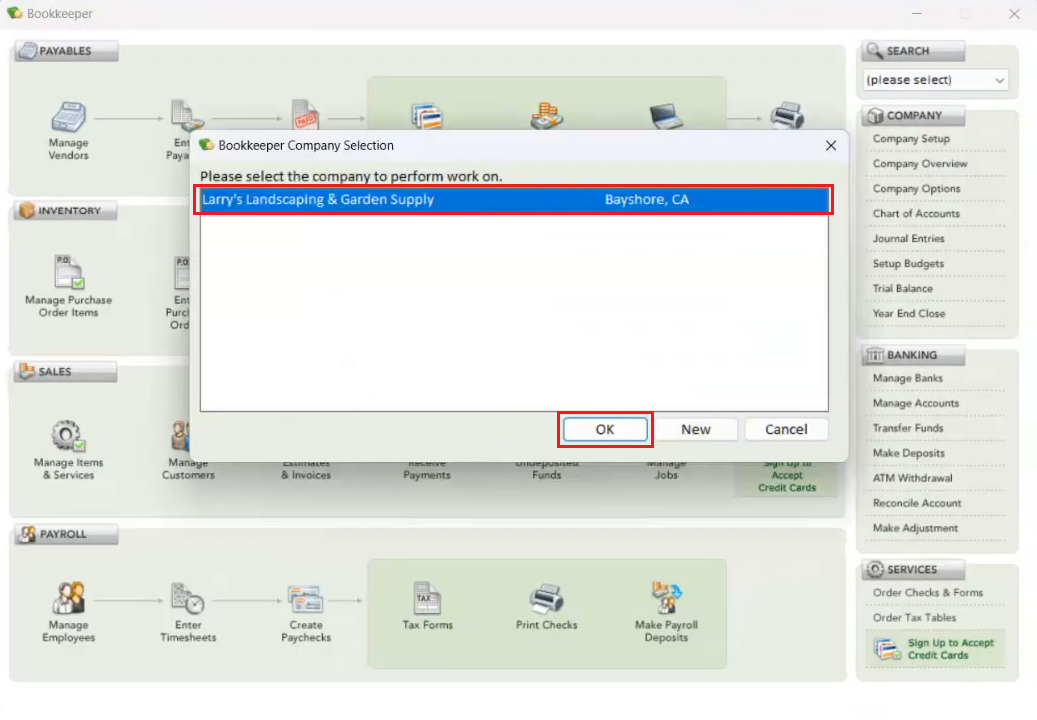Click Estimates & Invoices label
This screenshot has height=720, width=1037.
coord(306,469)
